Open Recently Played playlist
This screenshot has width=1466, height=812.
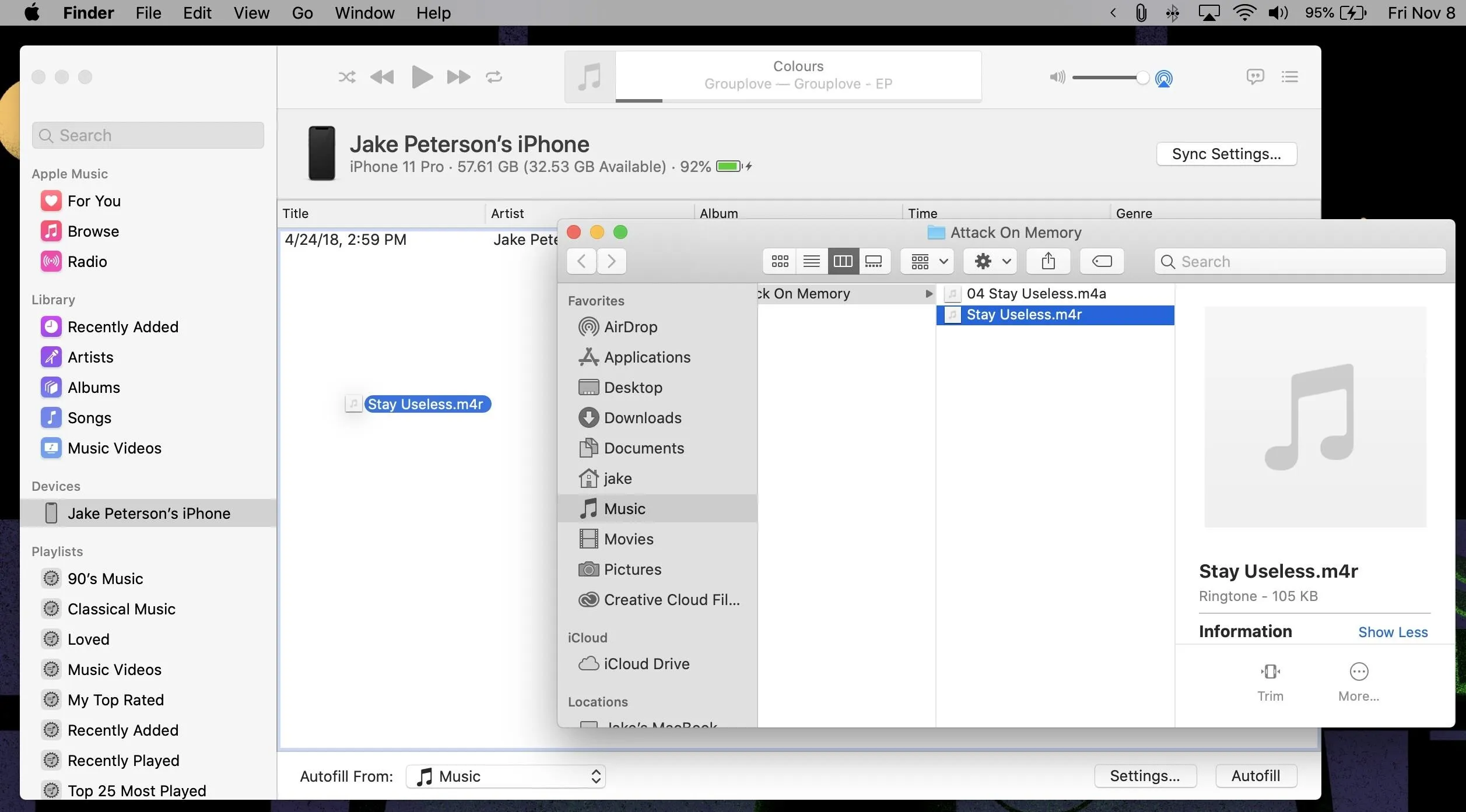click(x=123, y=761)
